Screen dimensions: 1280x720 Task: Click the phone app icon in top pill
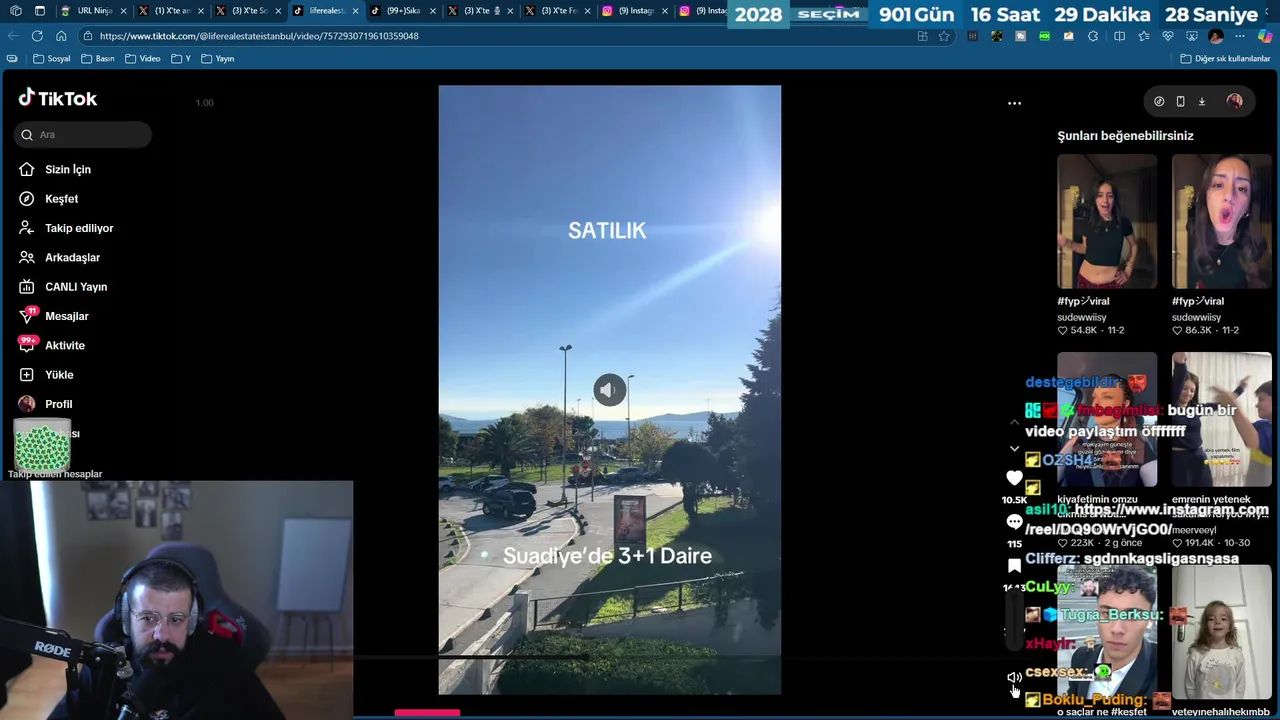point(1180,101)
